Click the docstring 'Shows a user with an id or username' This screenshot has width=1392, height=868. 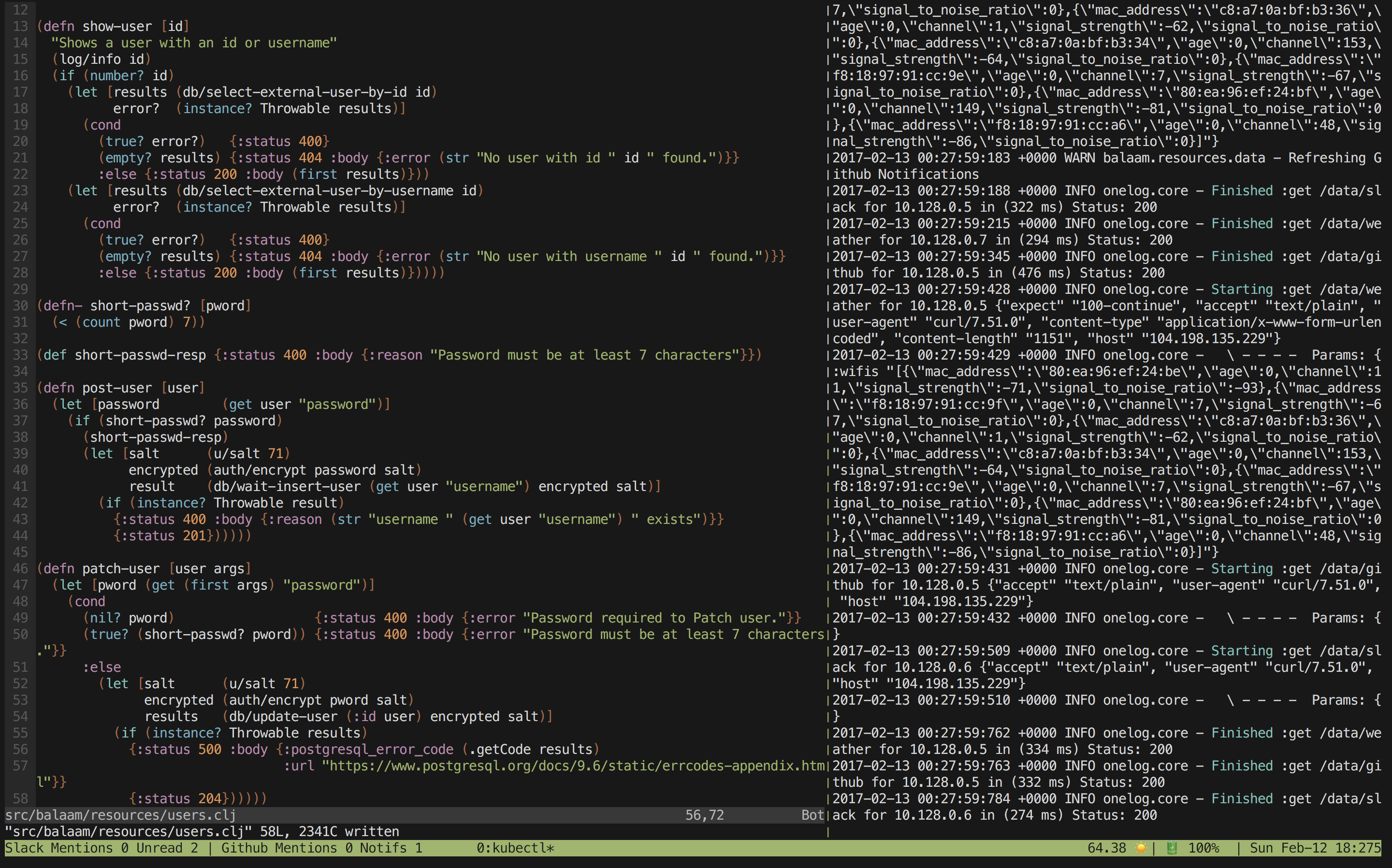pyautogui.click(x=194, y=43)
